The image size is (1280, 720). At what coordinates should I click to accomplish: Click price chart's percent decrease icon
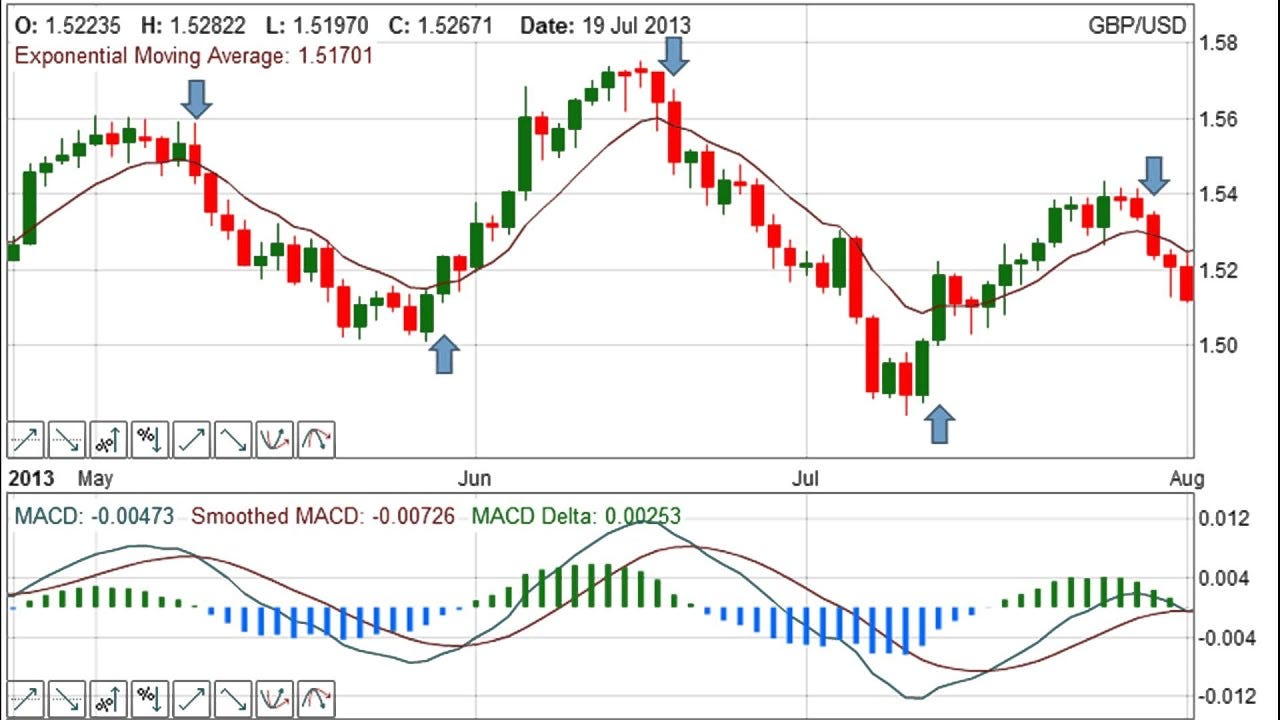[x=150, y=439]
